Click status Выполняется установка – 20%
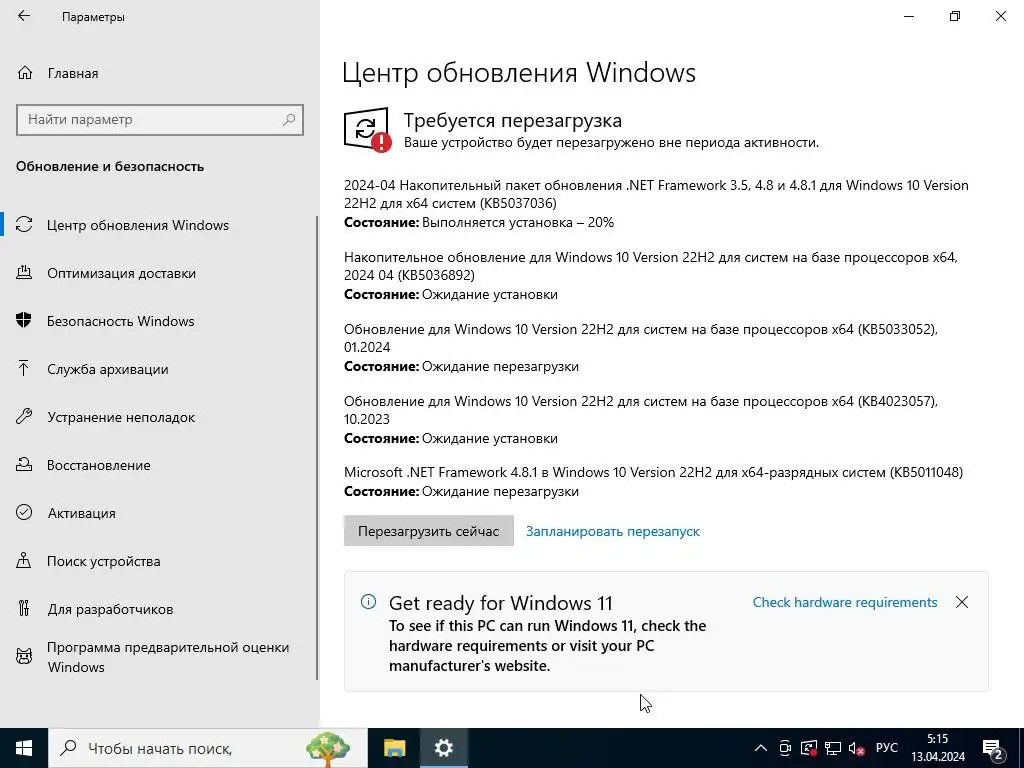Viewport: 1024px width, 768px height. [x=518, y=223]
